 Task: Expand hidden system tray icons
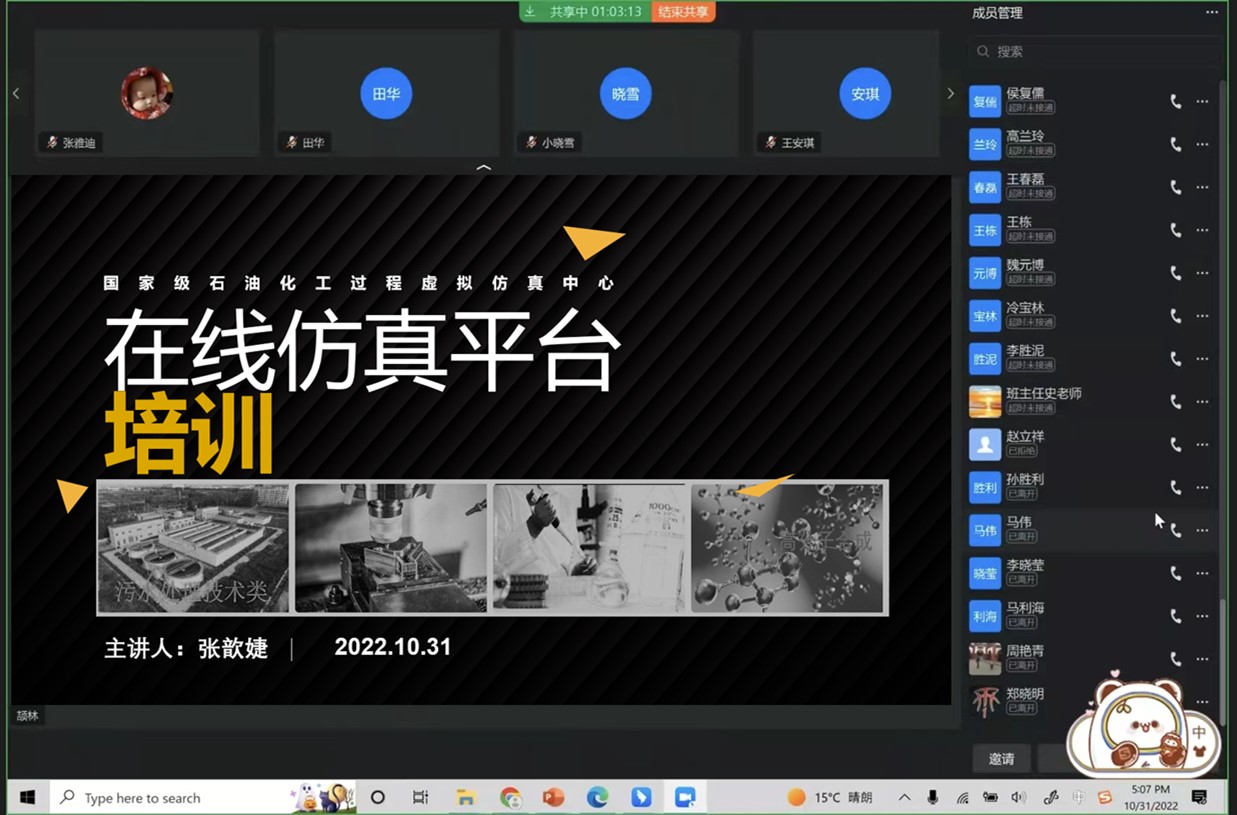click(904, 797)
